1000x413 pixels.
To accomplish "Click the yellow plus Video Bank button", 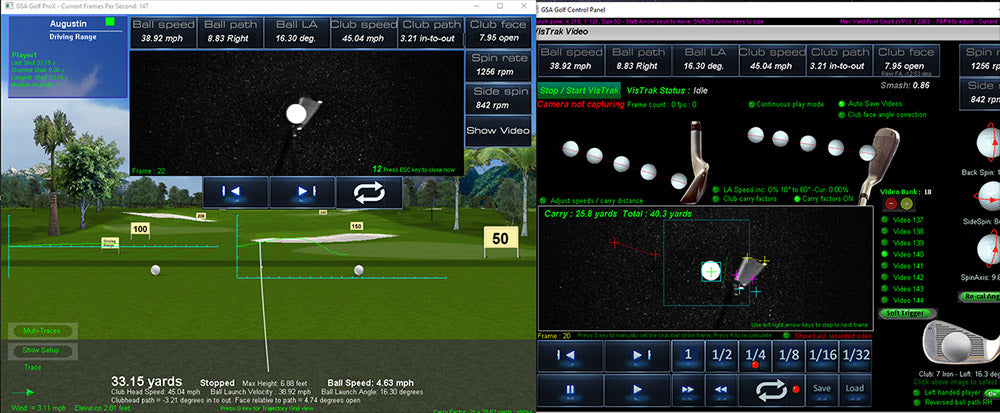I will coord(906,203).
